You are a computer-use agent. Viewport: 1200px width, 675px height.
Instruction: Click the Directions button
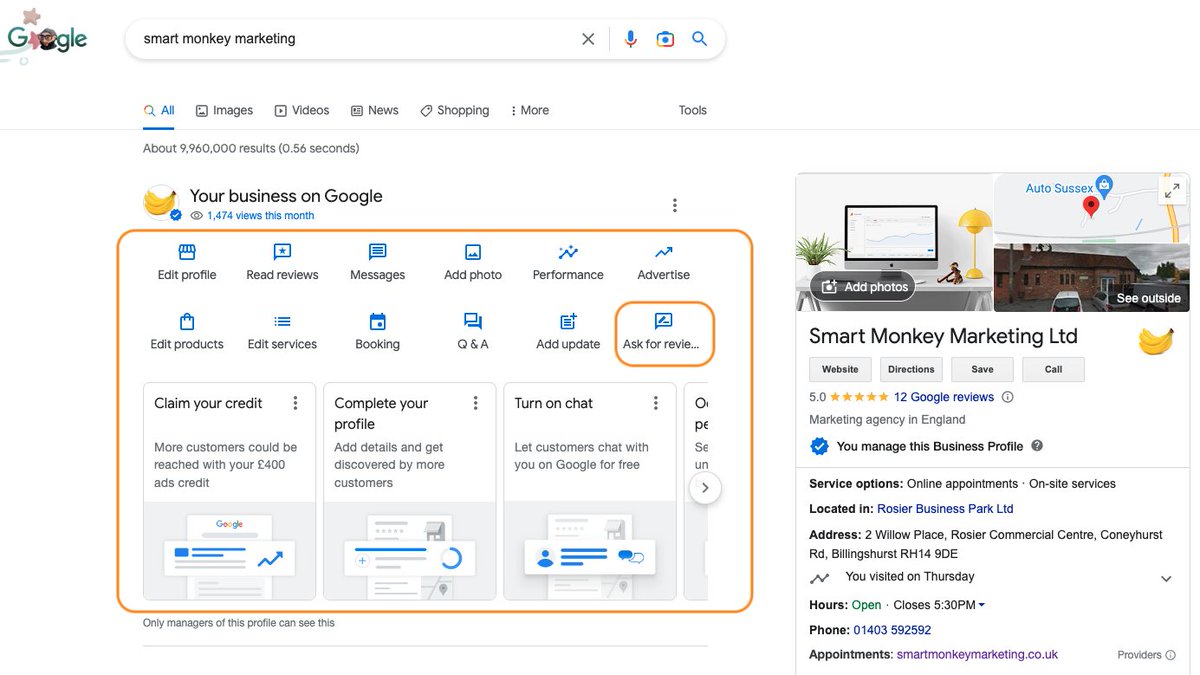click(x=912, y=369)
